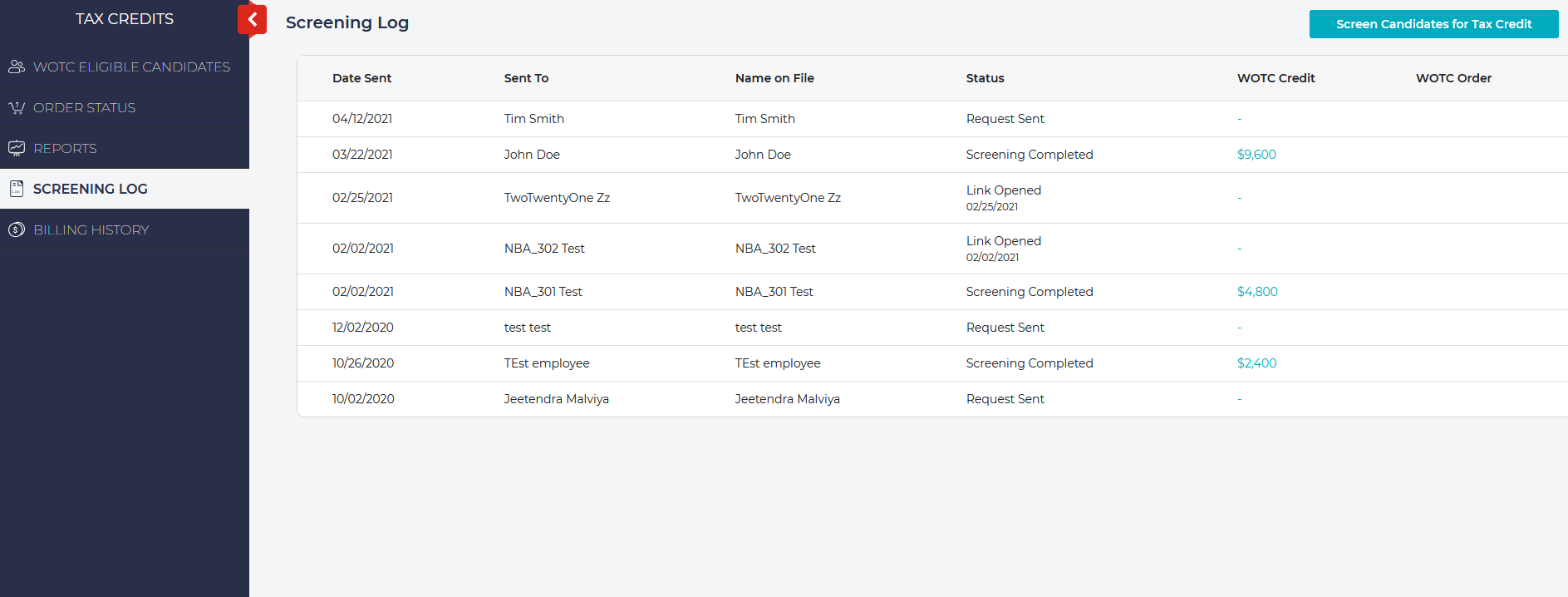The image size is (1568, 597).
Task: Open the $9,600 credit for John Doe
Action: coord(1256,155)
